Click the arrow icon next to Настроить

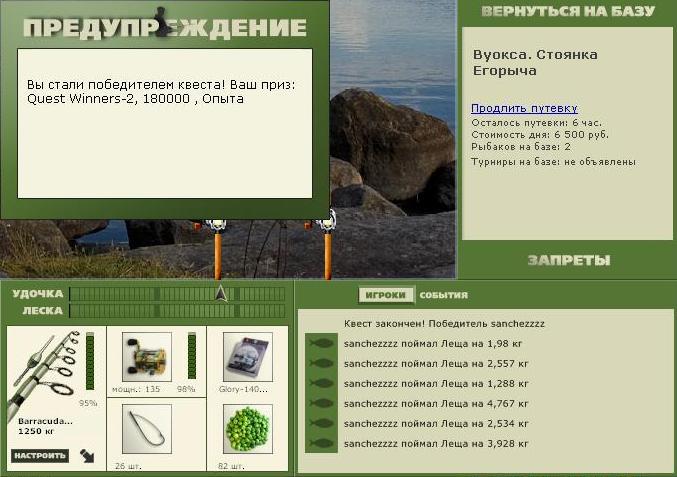87,456
